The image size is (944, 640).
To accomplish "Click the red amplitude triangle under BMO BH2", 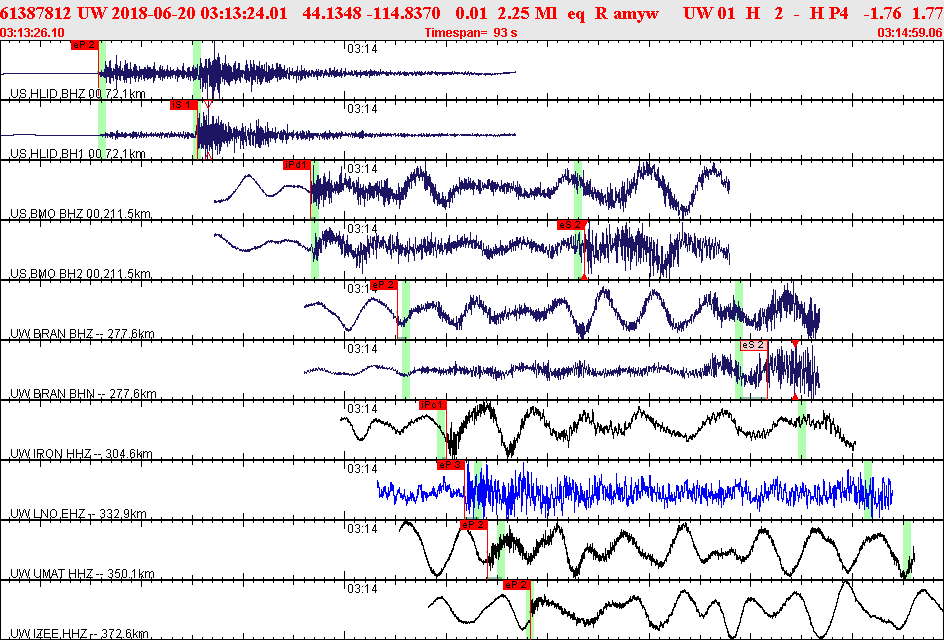I will [x=583, y=276].
